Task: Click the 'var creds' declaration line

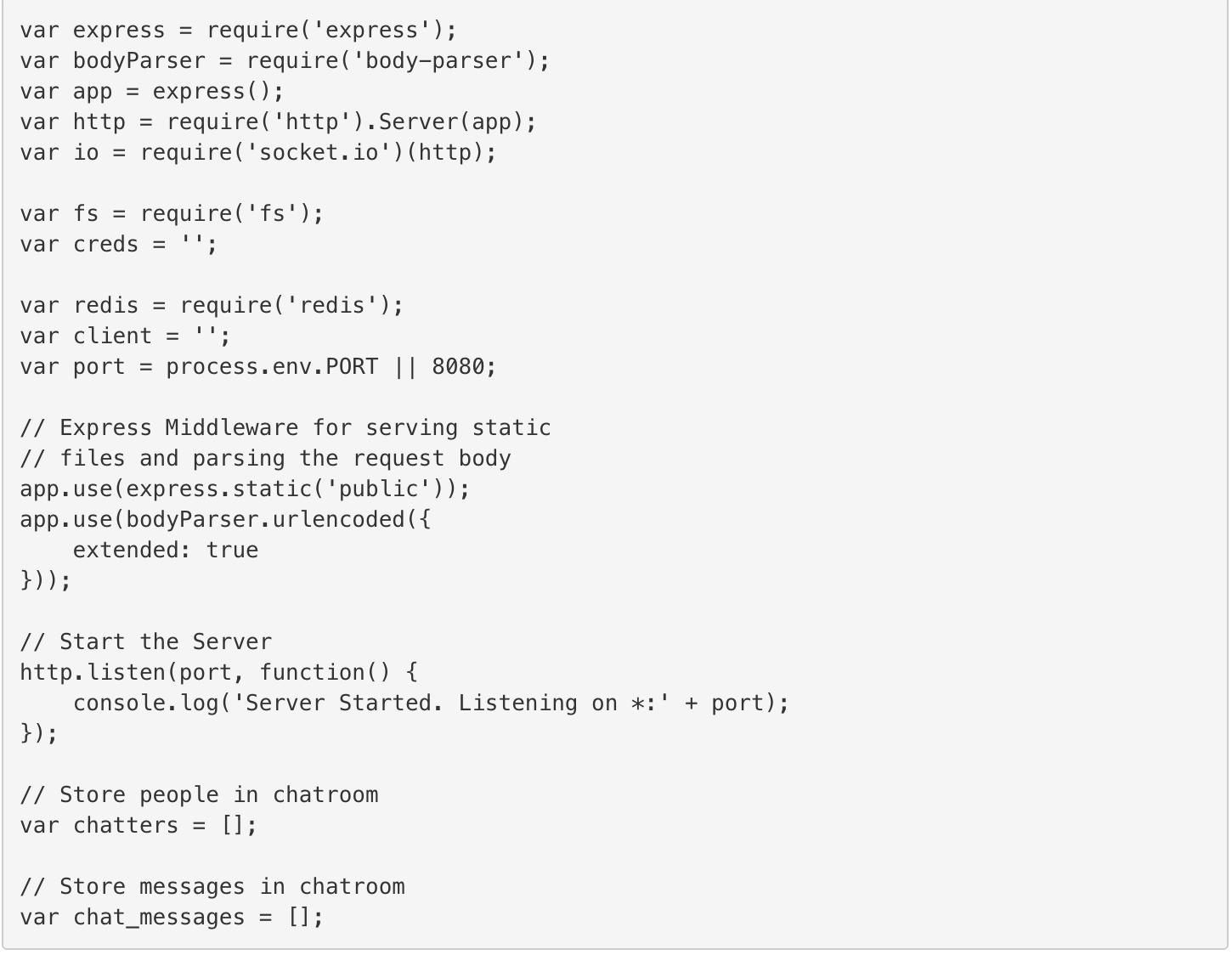Action: click(x=119, y=245)
